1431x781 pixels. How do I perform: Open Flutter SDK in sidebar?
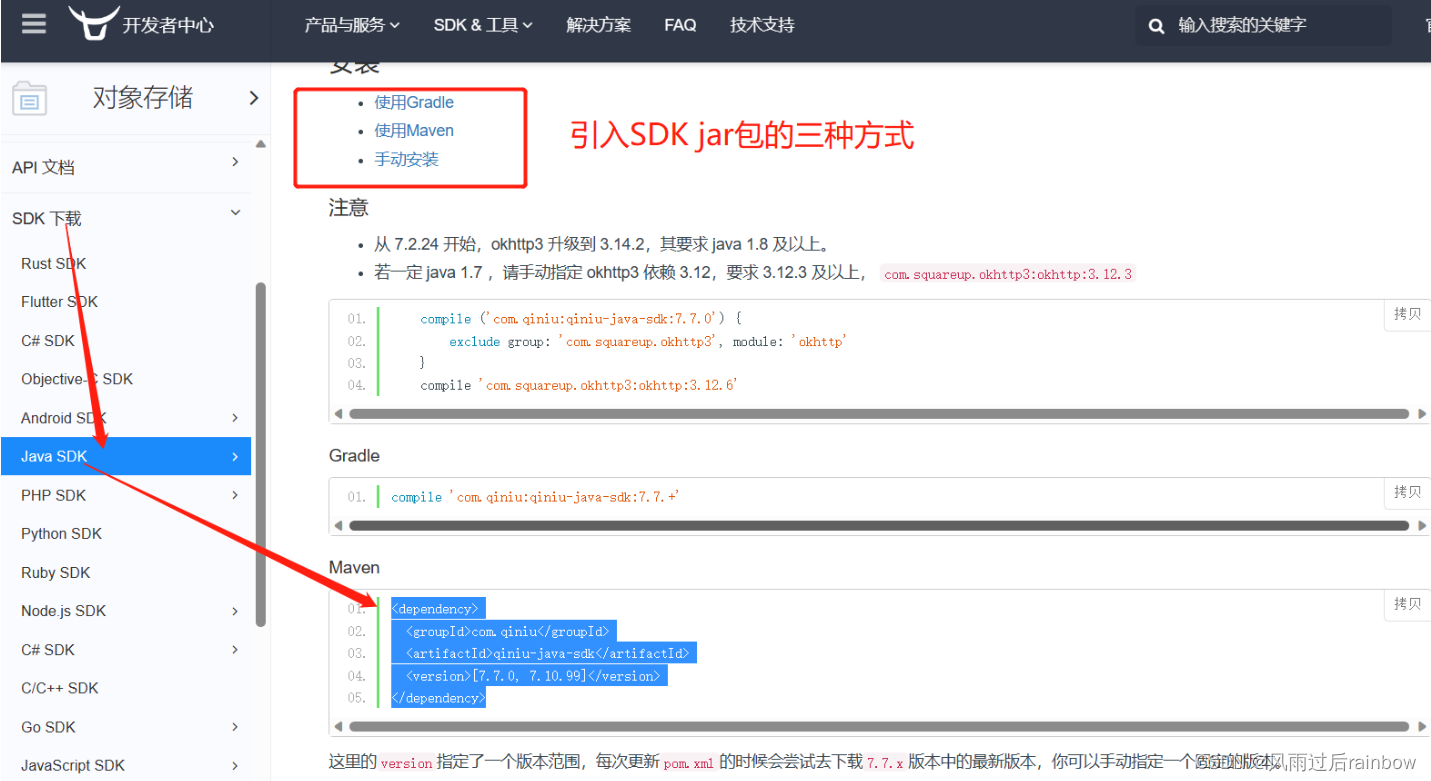coord(60,302)
